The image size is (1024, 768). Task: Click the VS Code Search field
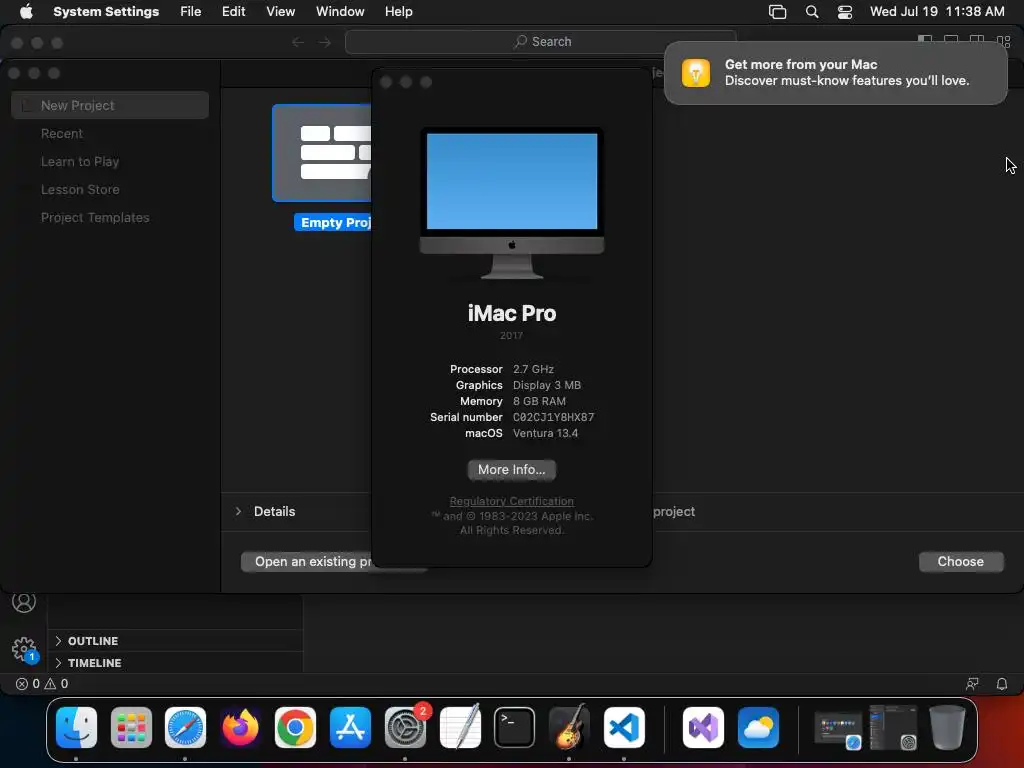(x=541, y=42)
